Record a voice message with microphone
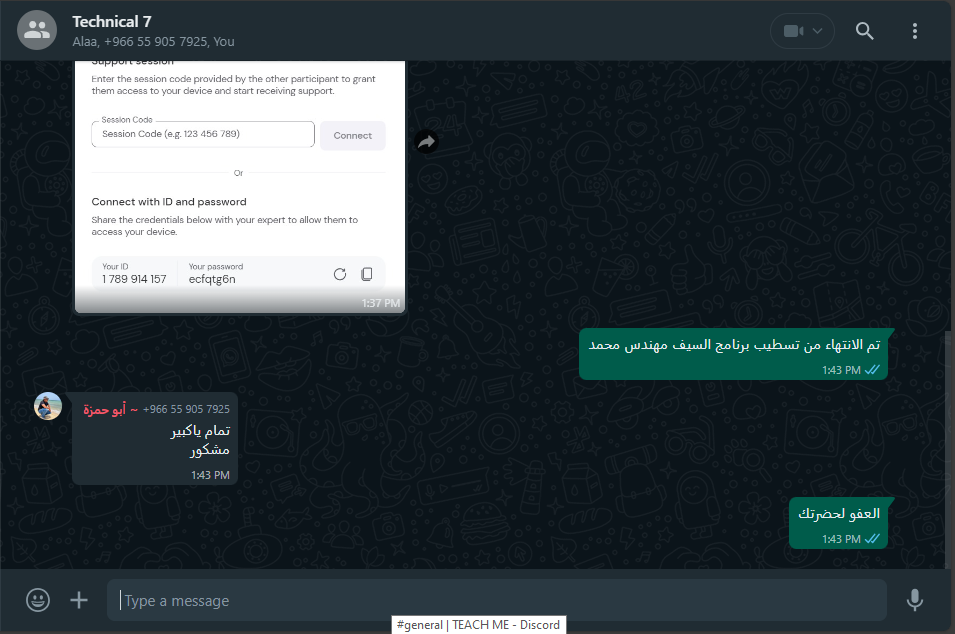The height and width of the screenshot is (634, 955). pos(914,600)
